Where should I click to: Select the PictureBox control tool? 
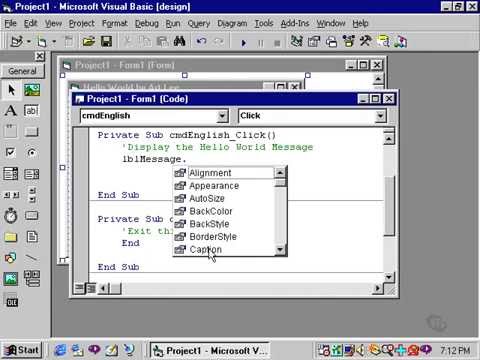pos(32,90)
